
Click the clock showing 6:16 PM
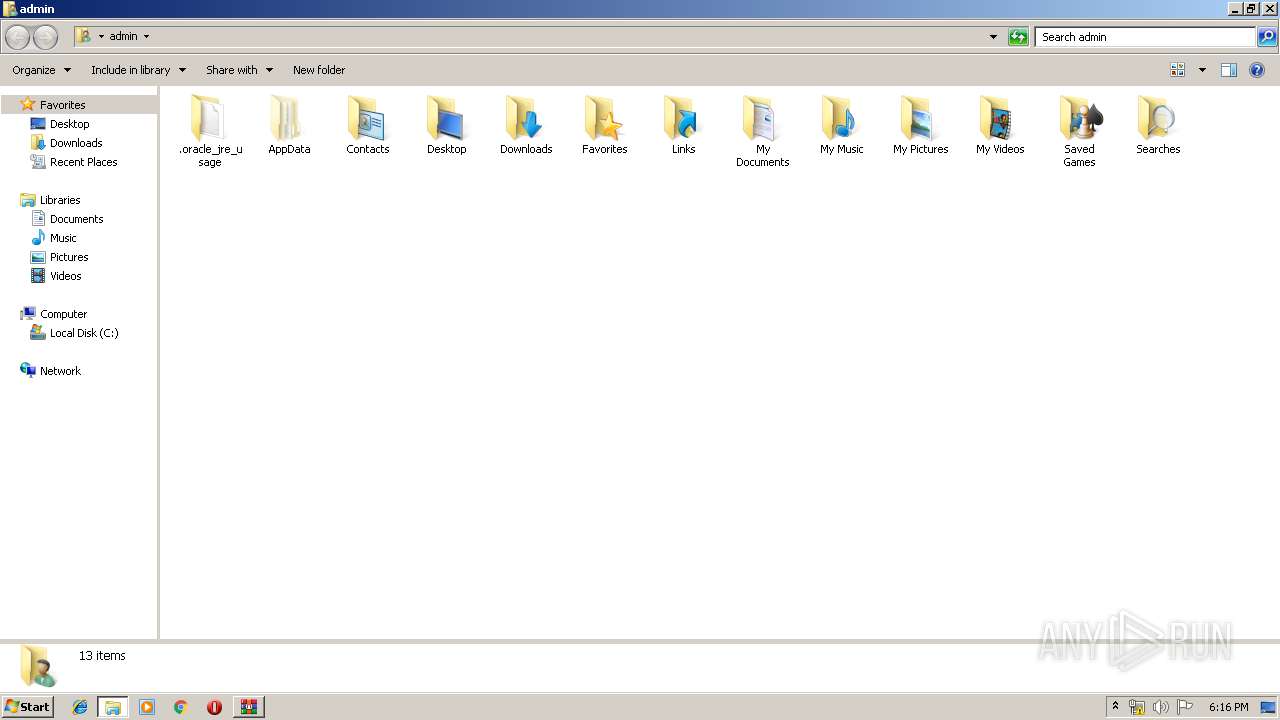(x=1228, y=707)
